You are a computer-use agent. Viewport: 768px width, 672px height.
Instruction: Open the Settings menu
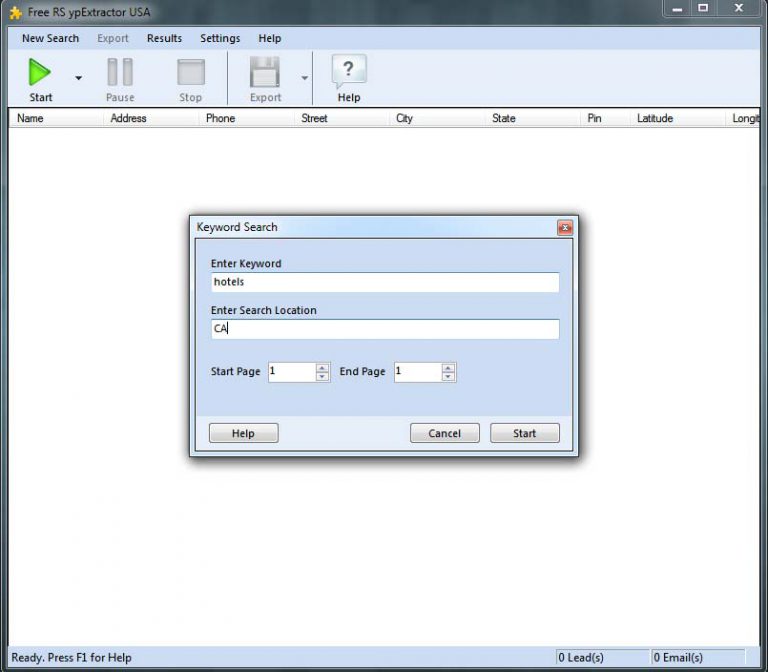(220, 39)
